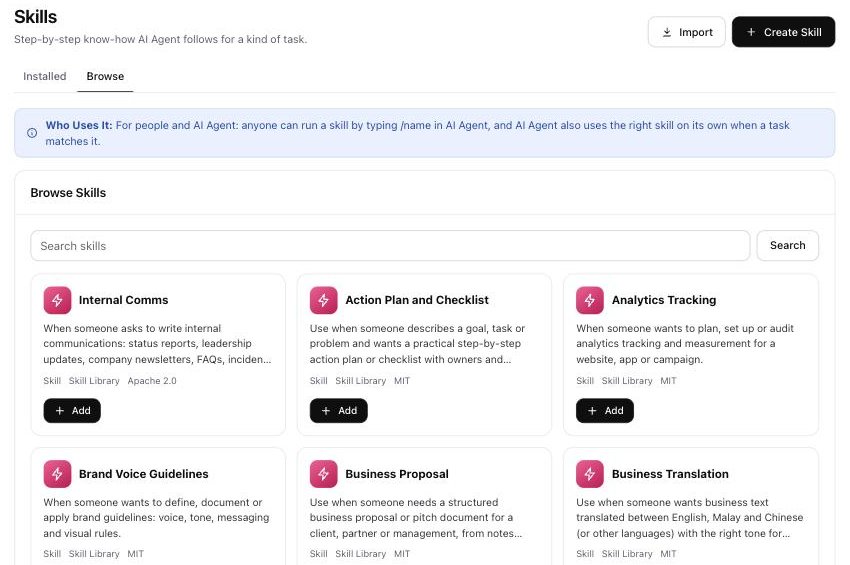Screen dimensions: 850x565
Task: Click the MIT tag on Brand Voice Guidelines
Action: pos(136,554)
